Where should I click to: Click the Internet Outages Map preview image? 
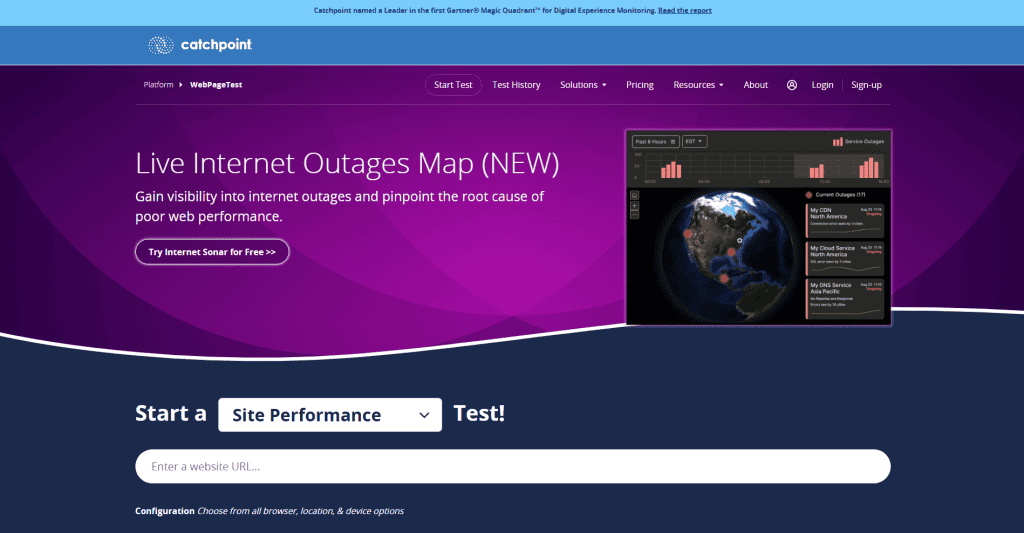[x=759, y=227]
